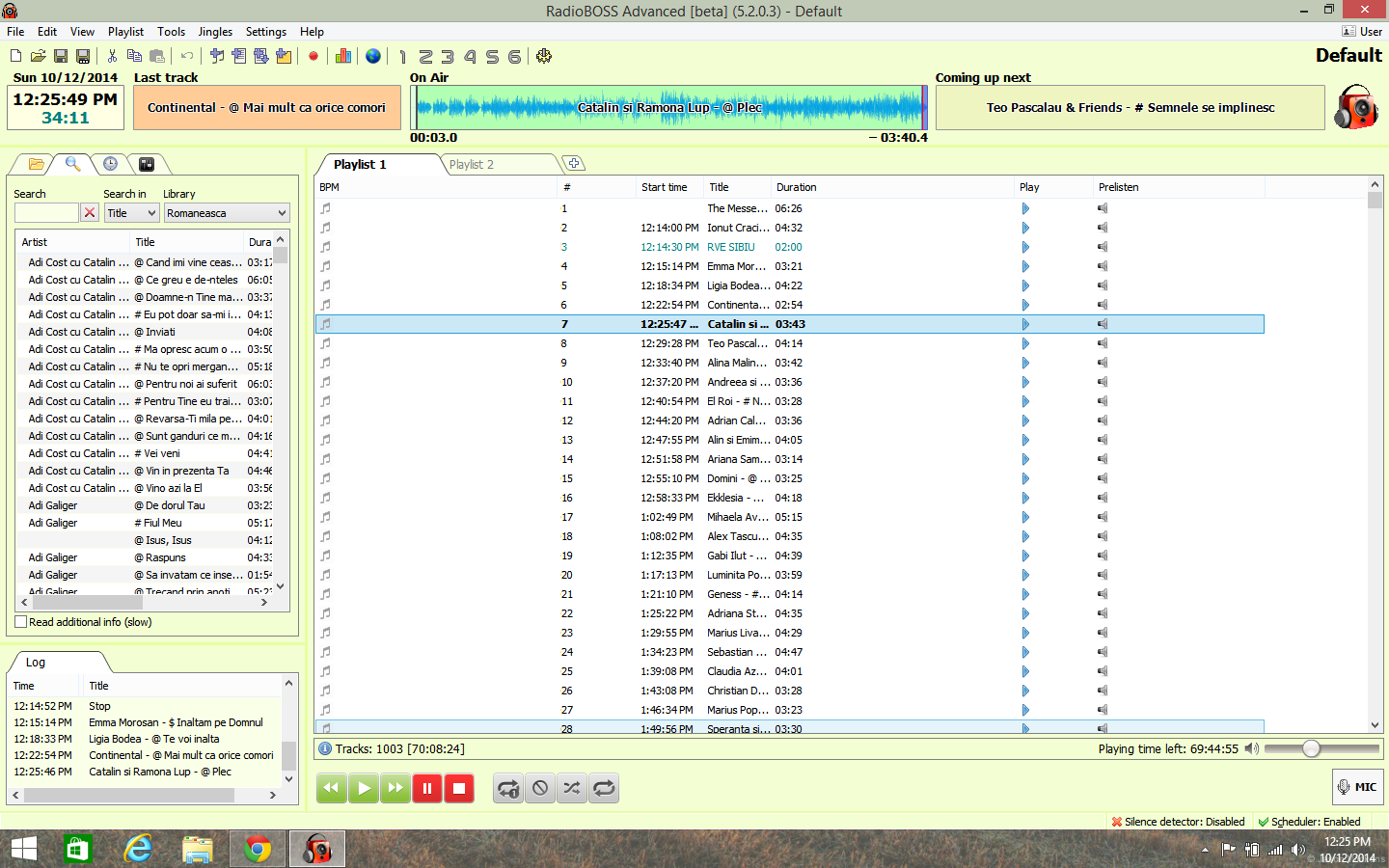Select library row '@ Inviati'
This screenshot has width=1389, height=868.
coord(146,332)
